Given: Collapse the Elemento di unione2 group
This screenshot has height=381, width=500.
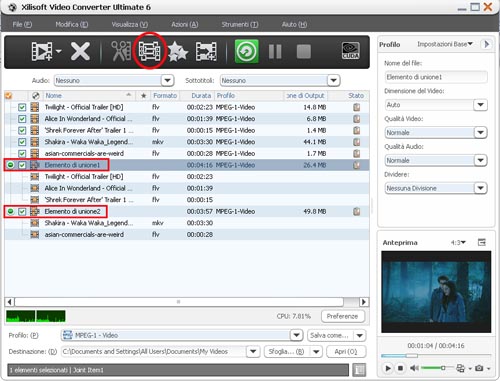Looking at the screenshot, I should [11, 211].
